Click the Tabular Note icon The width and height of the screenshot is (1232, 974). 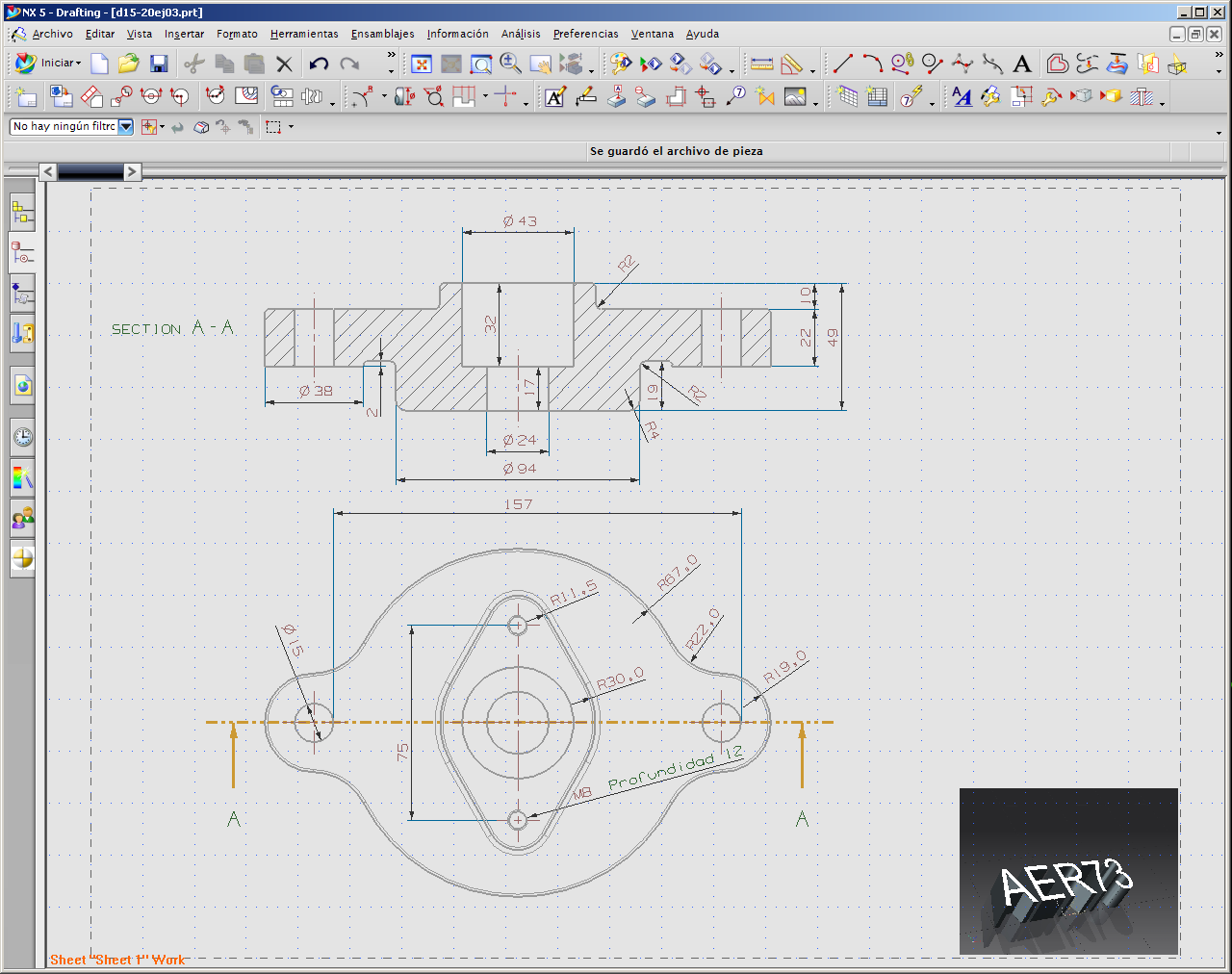coord(847,96)
